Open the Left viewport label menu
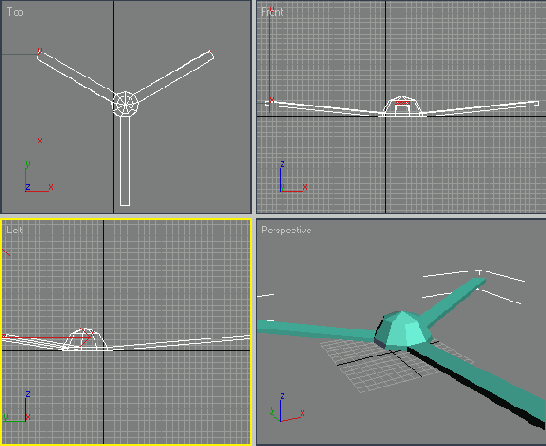 (x=14, y=230)
